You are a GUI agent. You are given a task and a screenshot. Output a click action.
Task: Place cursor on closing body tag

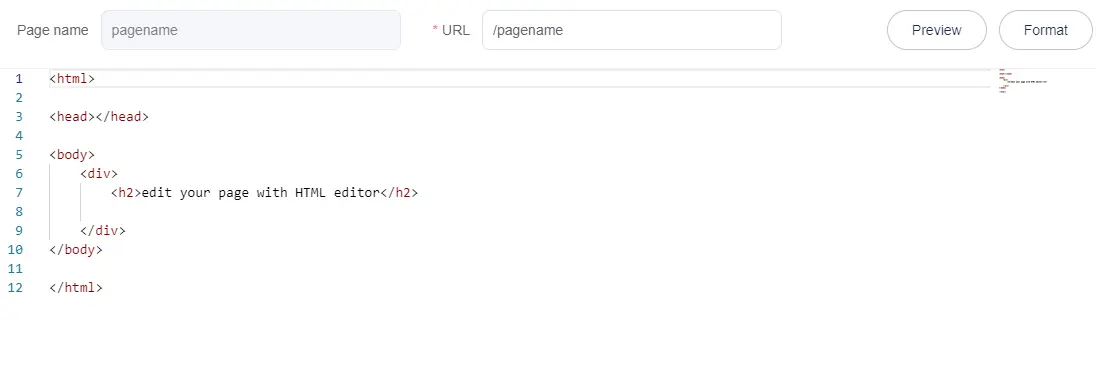pyautogui.click(x=76, y=250)
